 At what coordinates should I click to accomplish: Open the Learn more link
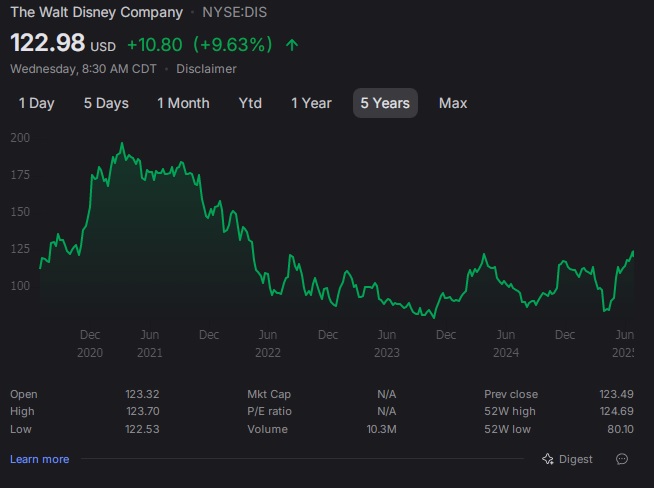click(x=40, y=459)
